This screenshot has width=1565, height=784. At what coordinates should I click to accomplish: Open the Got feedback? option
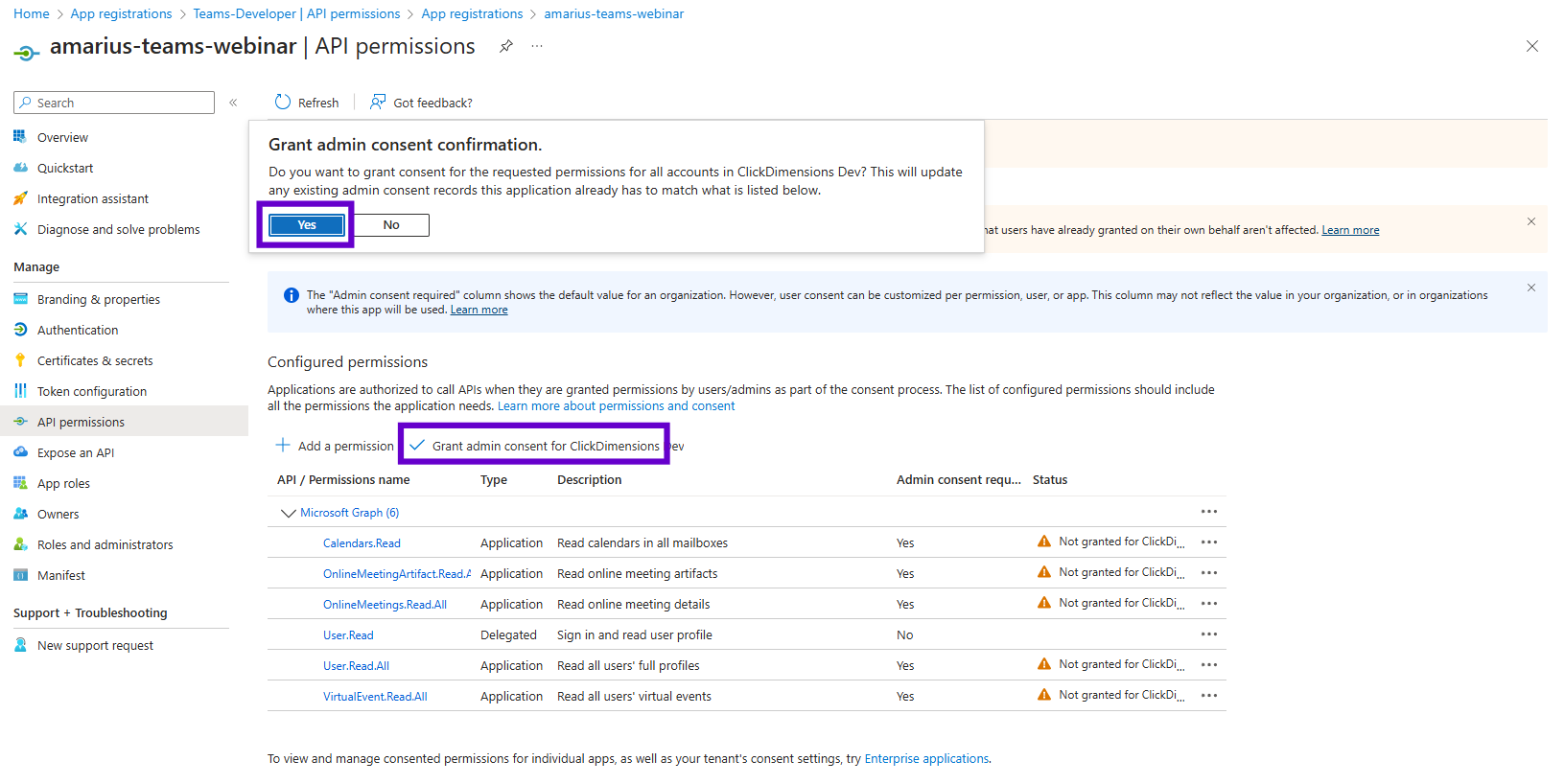pyautogui.click(x=421, y=103)
